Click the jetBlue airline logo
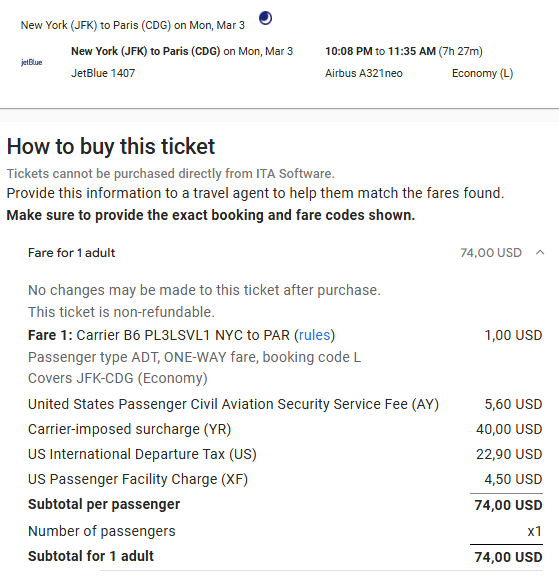 [31, 62]
